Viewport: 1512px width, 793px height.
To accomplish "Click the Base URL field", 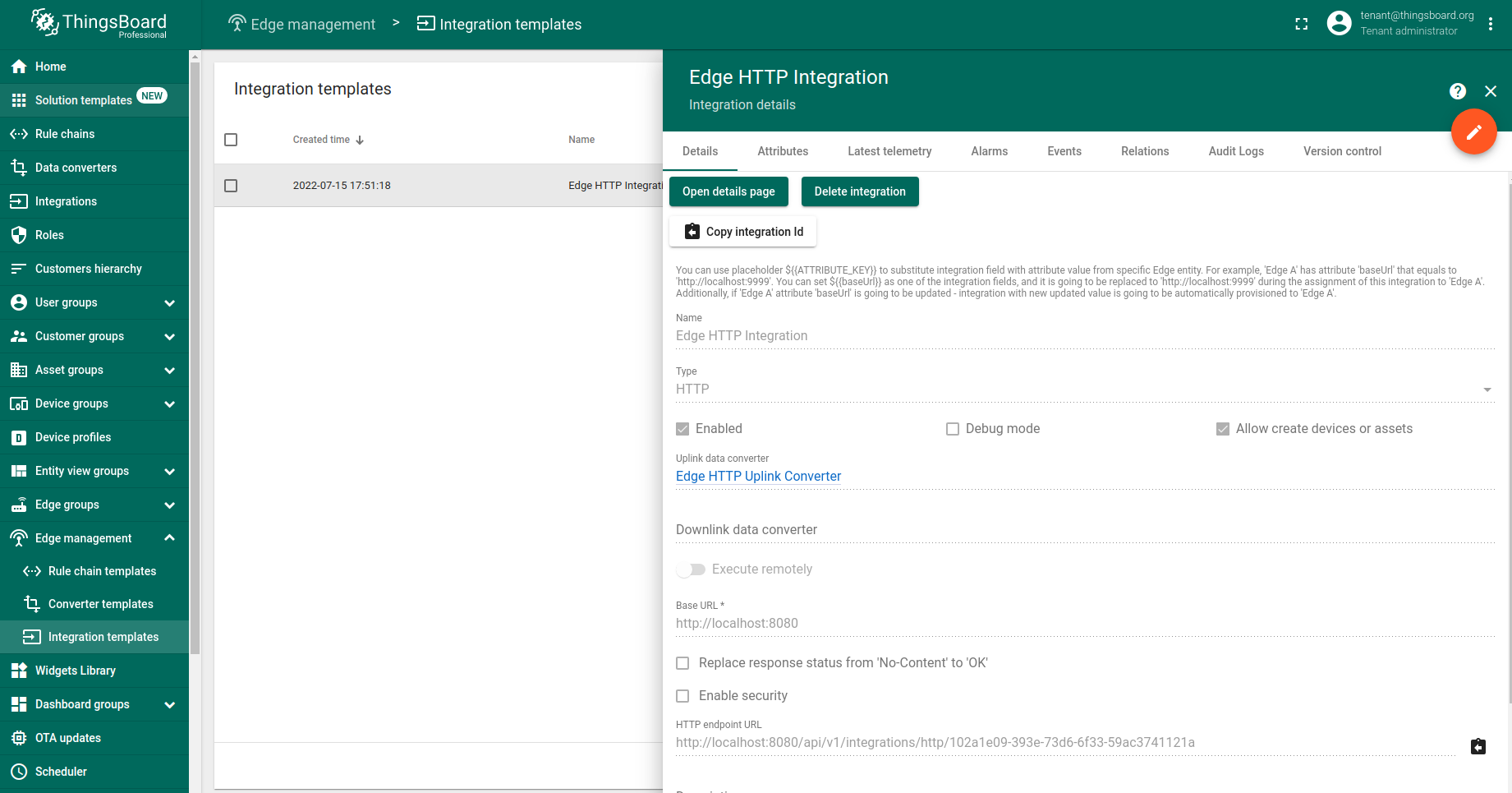I will coord(1085,624).
